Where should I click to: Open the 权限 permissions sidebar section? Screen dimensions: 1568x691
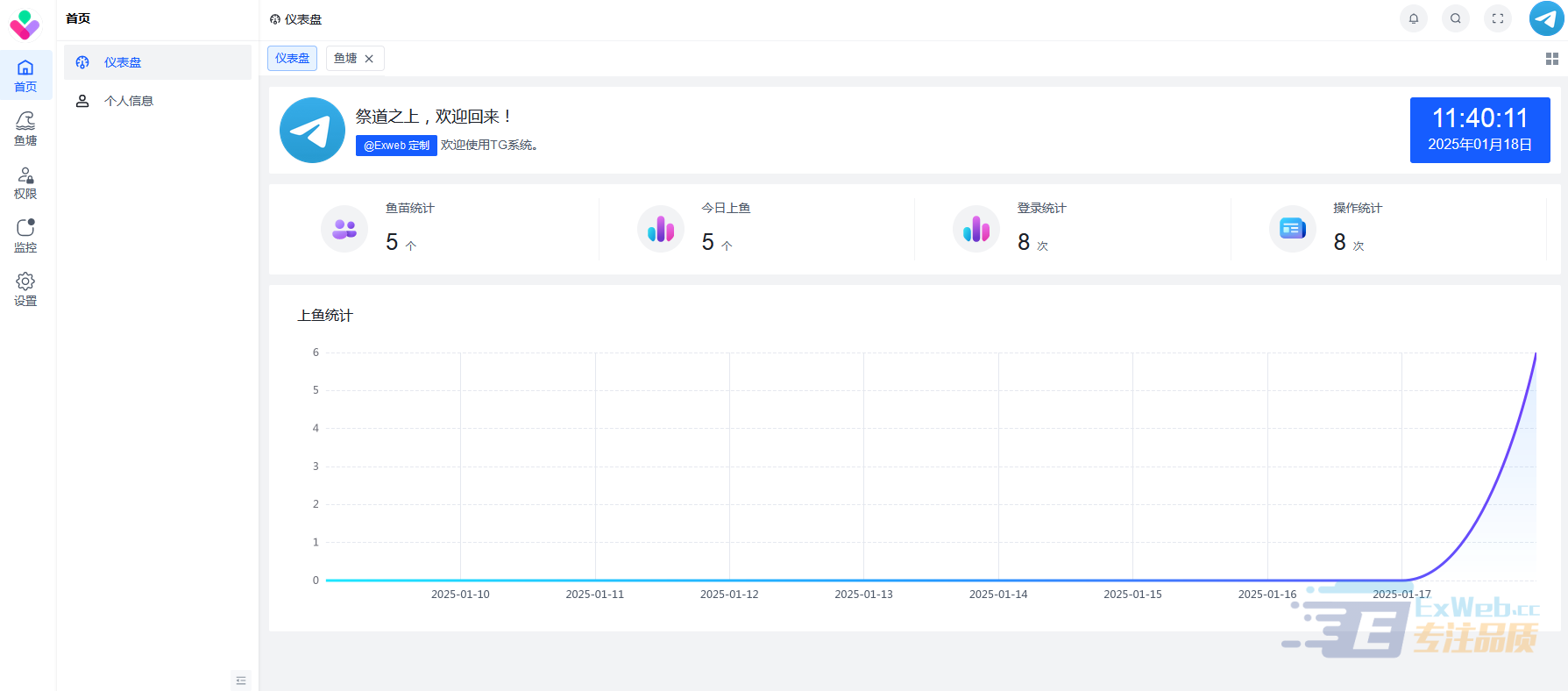click(x=25, y=182)
